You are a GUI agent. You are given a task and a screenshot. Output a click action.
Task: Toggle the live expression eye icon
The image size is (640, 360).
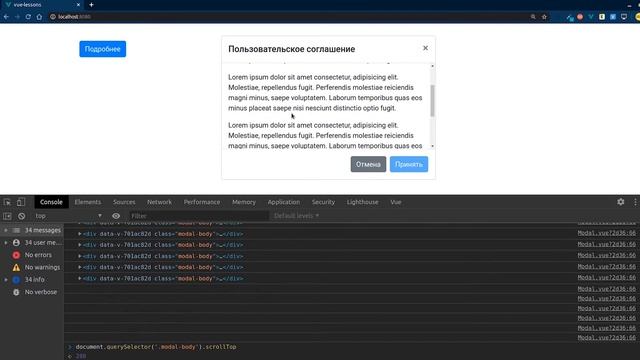point(116,216)
